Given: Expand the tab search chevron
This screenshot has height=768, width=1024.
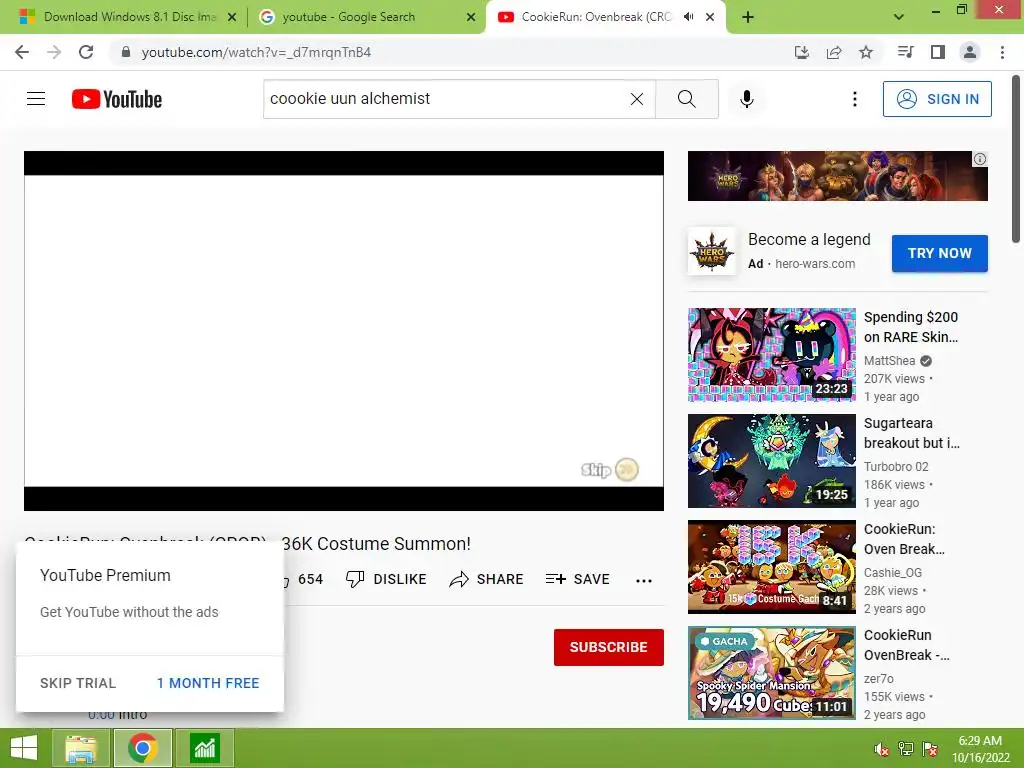Looking at the screenshot, I should point(899,17).
